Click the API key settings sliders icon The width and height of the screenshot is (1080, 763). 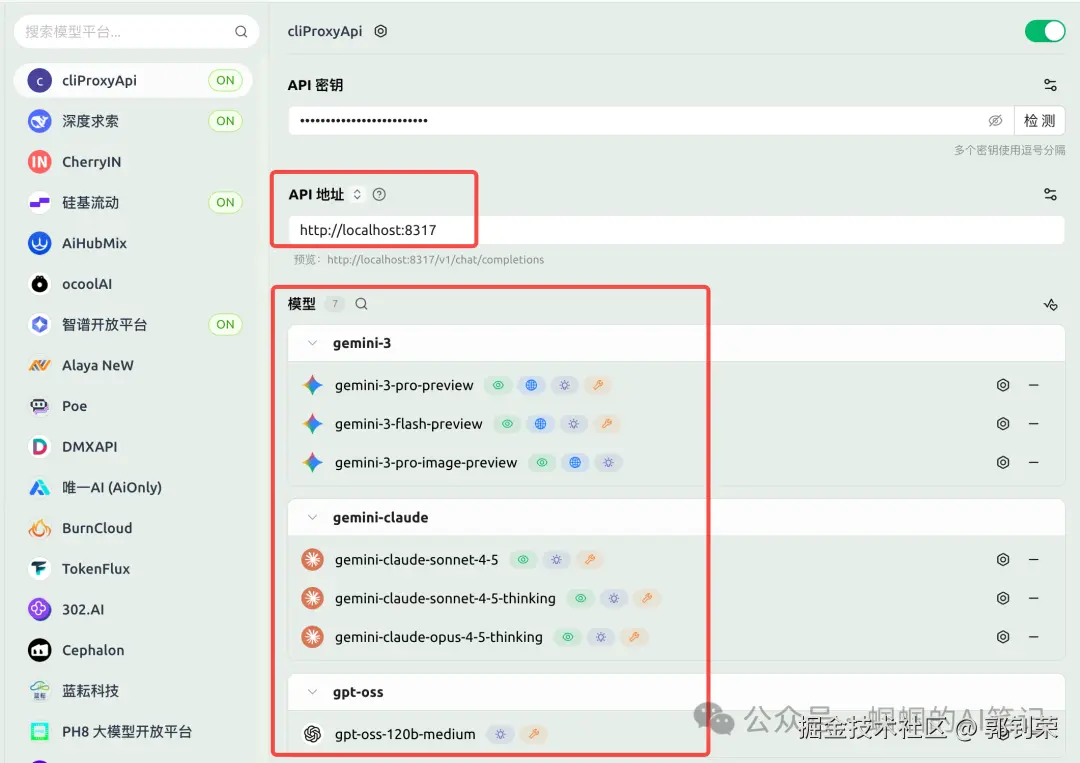click(x=1050, y=84)
